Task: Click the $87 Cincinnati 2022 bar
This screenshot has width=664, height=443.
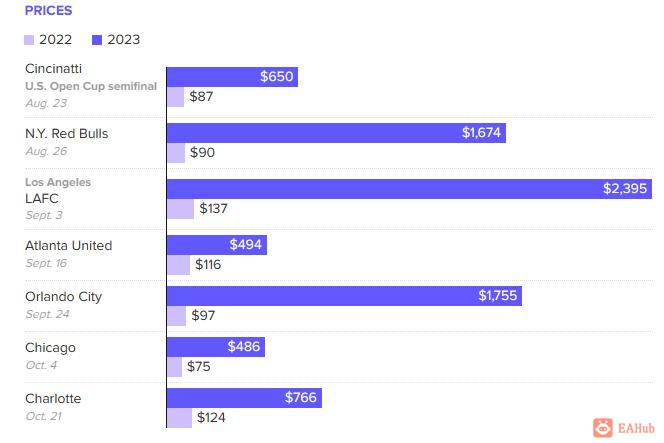Action: click(x=176, y=97)
